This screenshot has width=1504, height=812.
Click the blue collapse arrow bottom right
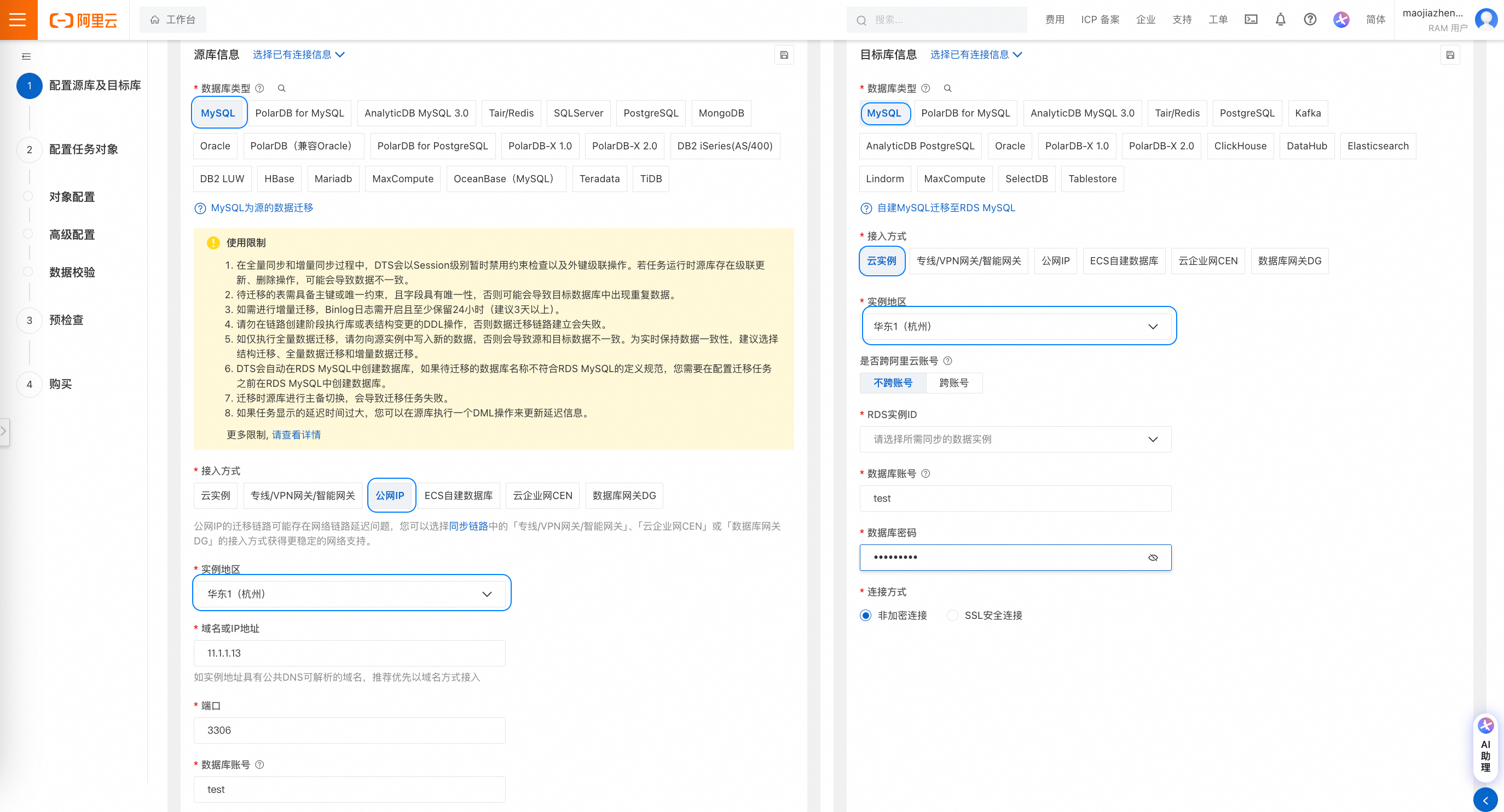click(x=1485, y=800)
